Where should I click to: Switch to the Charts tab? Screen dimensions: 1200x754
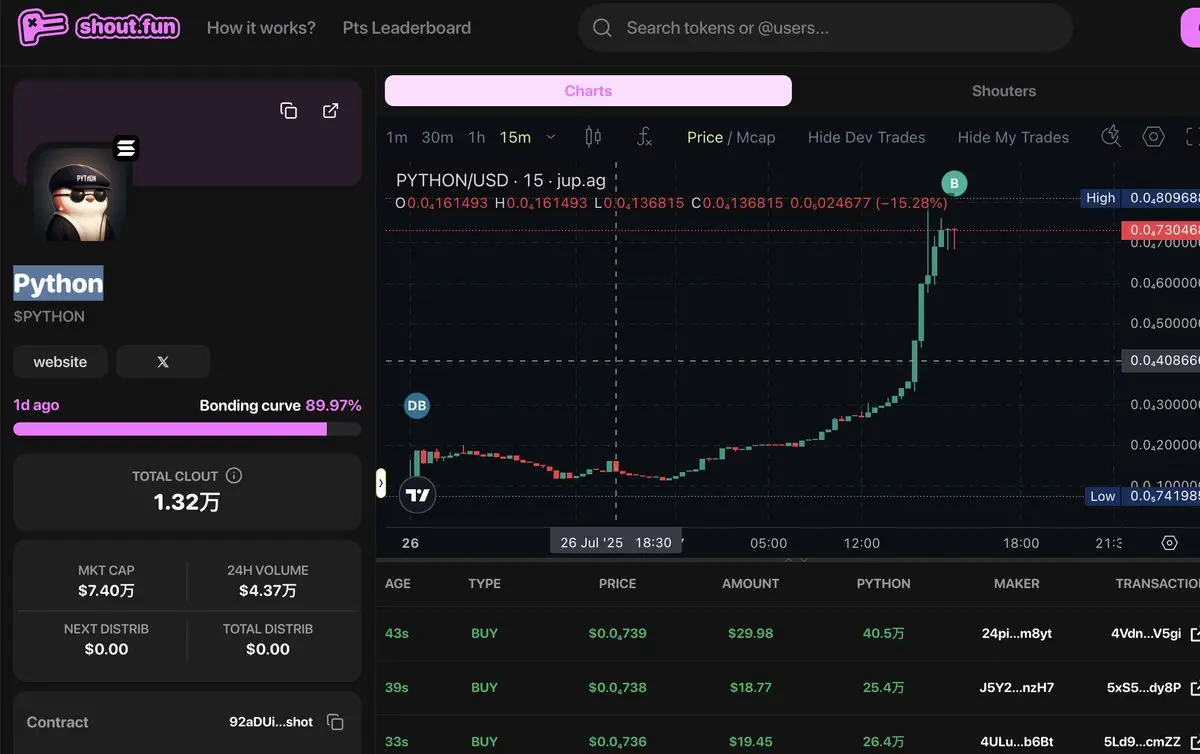tap(588, 91)
